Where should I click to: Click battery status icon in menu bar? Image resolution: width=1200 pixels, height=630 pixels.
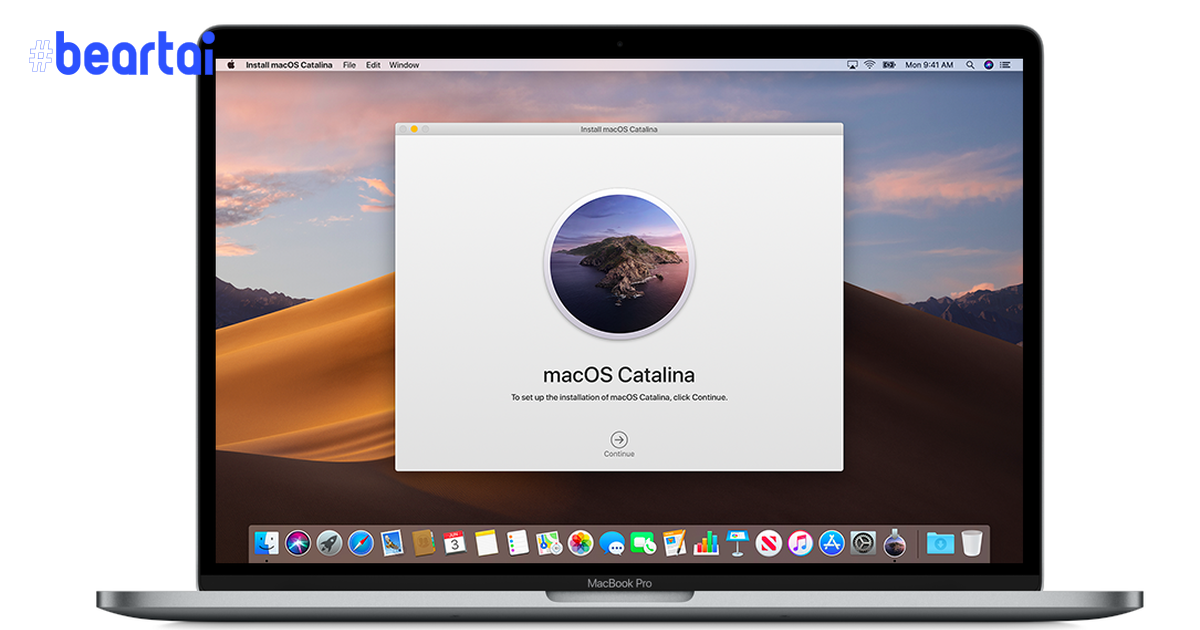[889, 64]
